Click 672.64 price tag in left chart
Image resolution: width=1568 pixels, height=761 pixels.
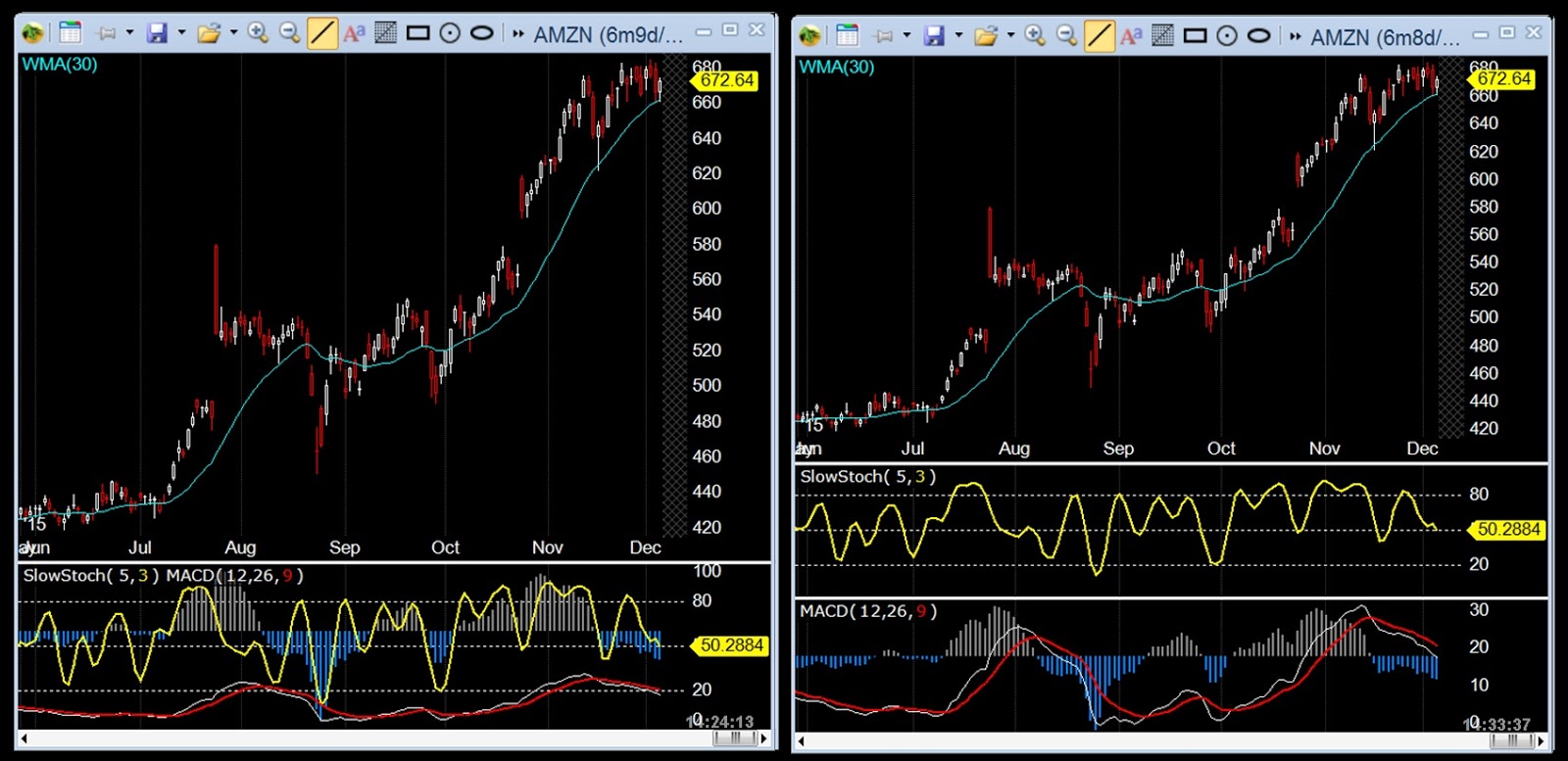726,80
